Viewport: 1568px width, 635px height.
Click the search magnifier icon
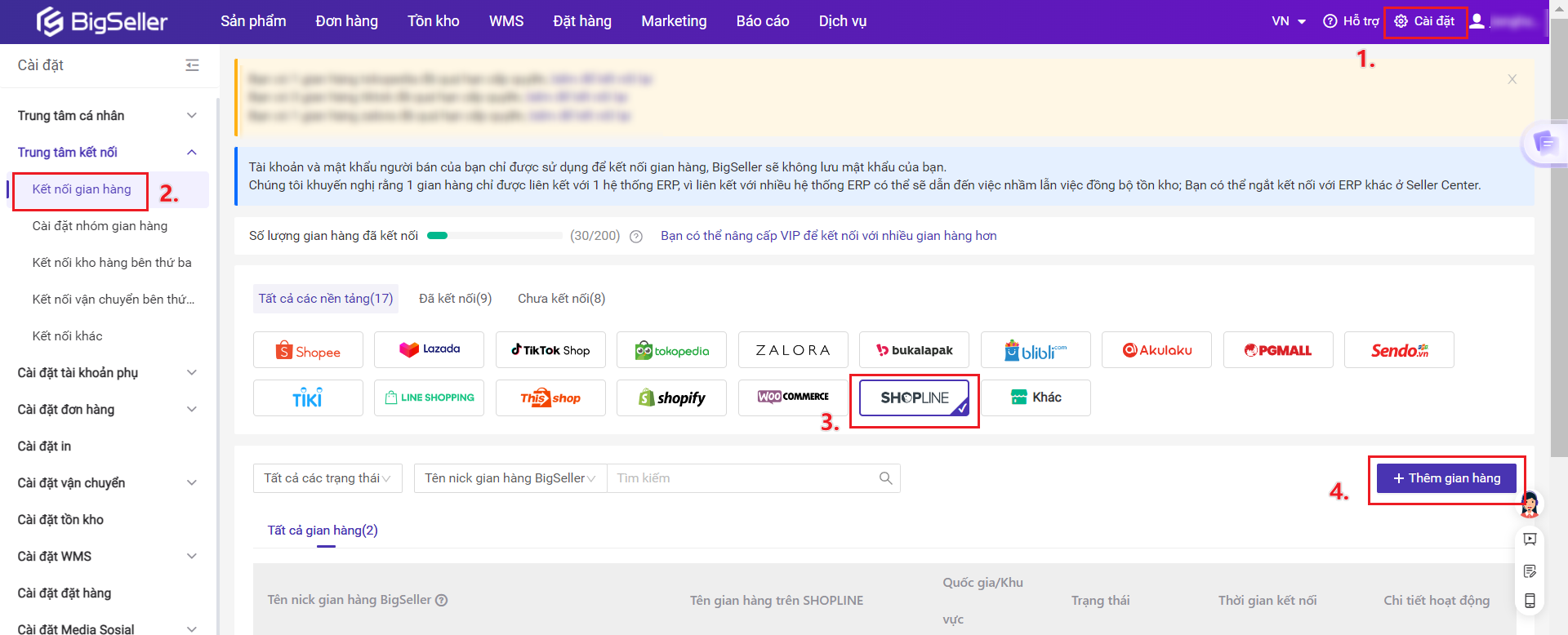coord(885,478)
